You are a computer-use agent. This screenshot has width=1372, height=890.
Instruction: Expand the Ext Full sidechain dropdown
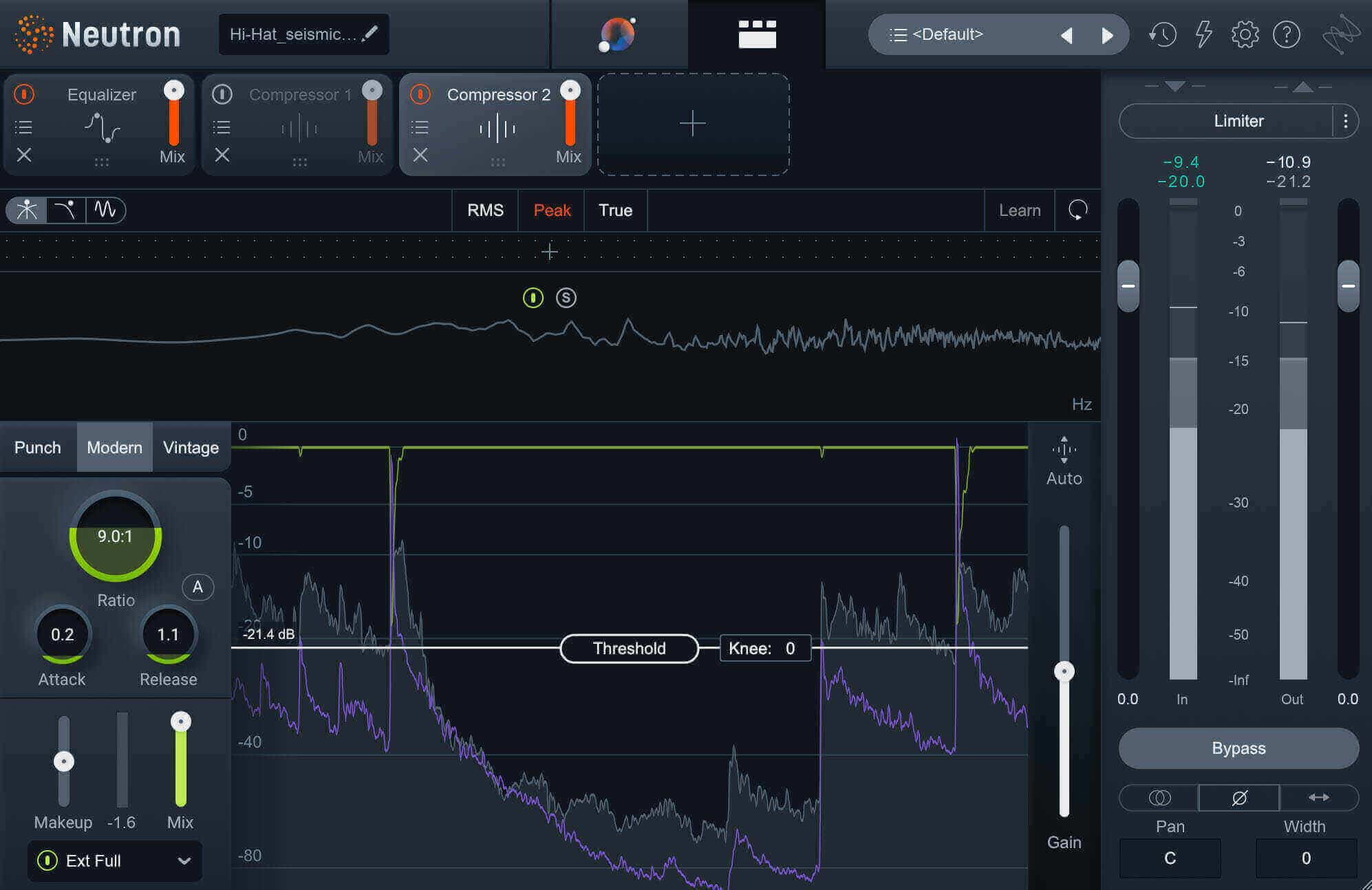point(184,860)
